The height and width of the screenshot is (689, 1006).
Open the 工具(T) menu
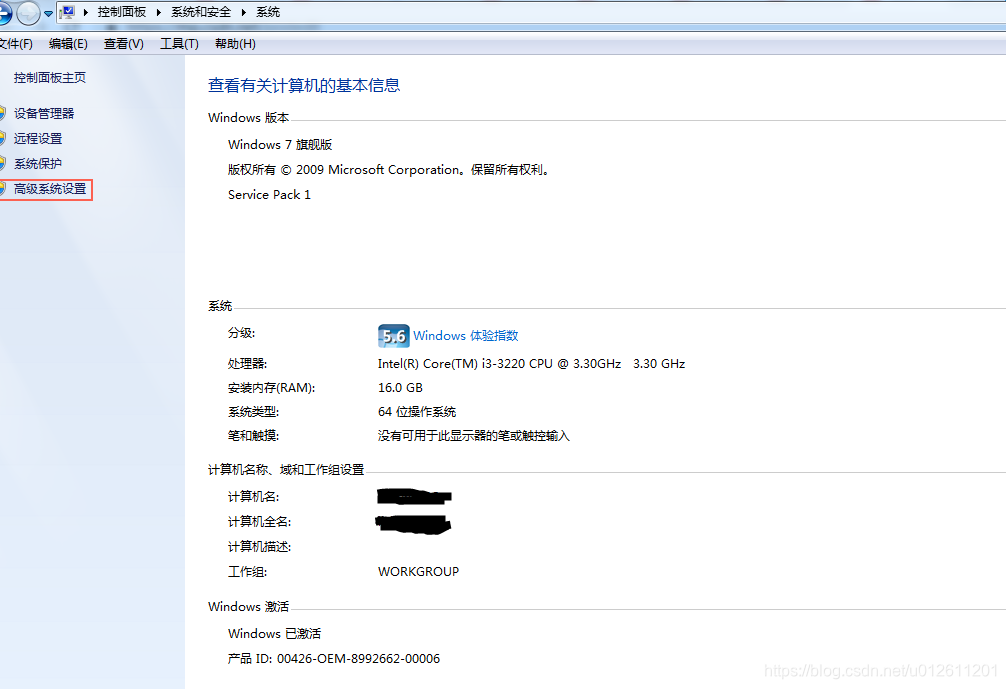coord(179,44)
